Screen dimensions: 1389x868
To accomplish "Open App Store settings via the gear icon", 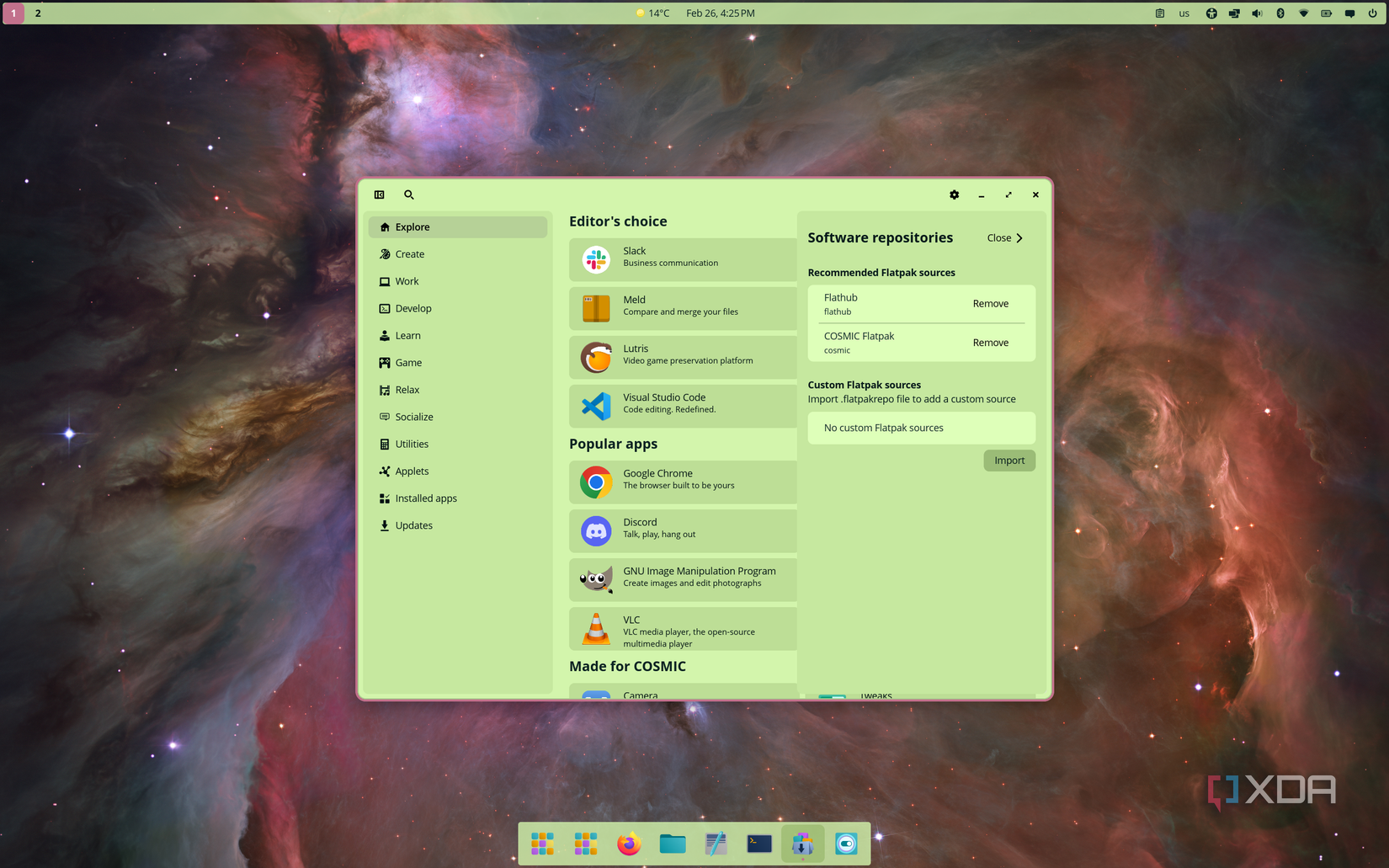I will click(x=954, y=194).
